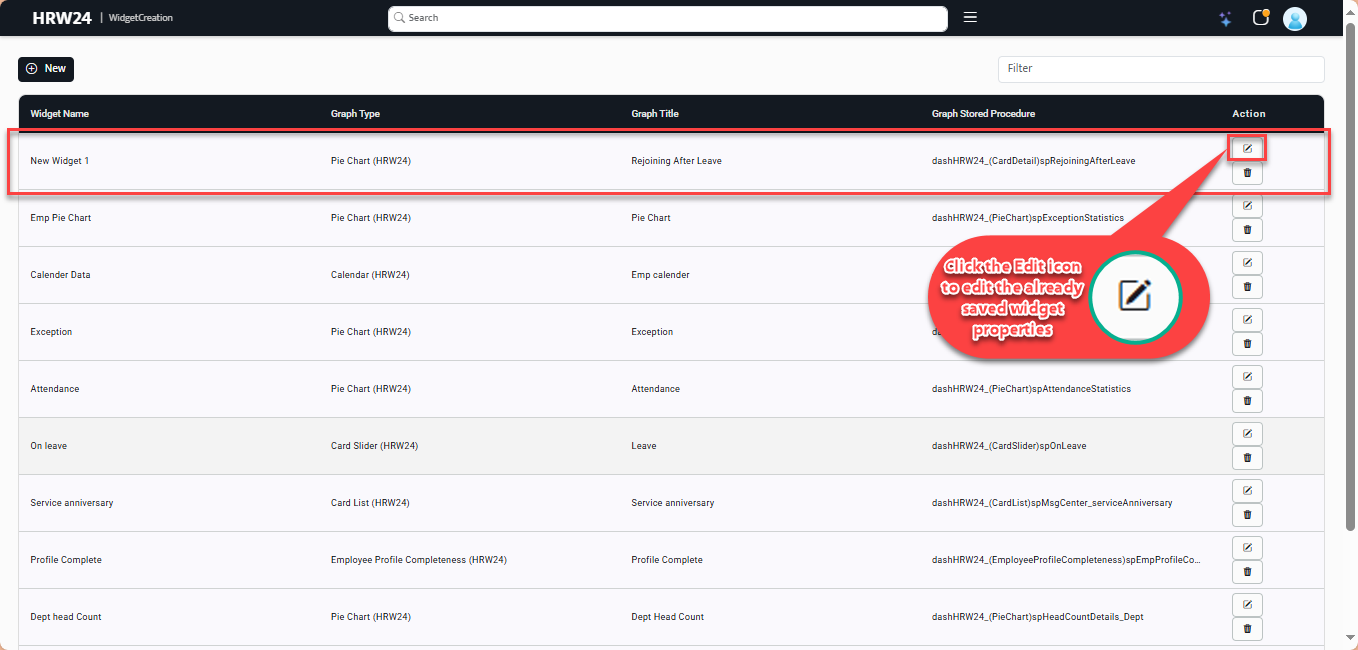The image size is (1358, 650).
Task: Delete the On leave widget
Action: [1247, 458]
